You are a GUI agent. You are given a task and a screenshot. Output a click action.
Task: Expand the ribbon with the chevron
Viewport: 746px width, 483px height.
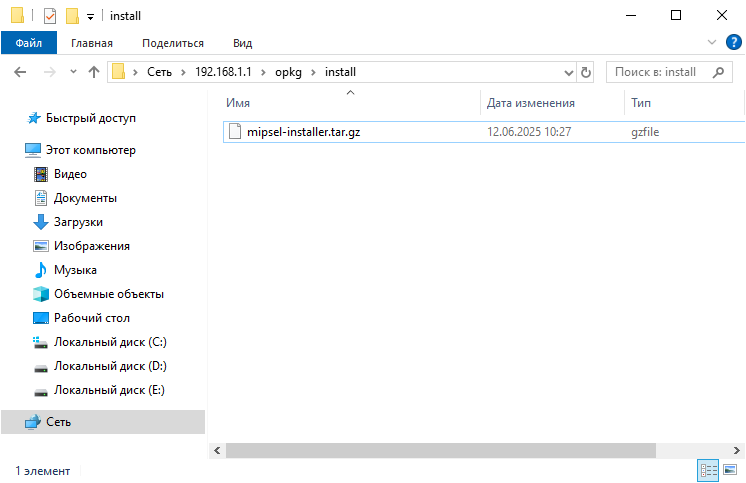point(712,43)
